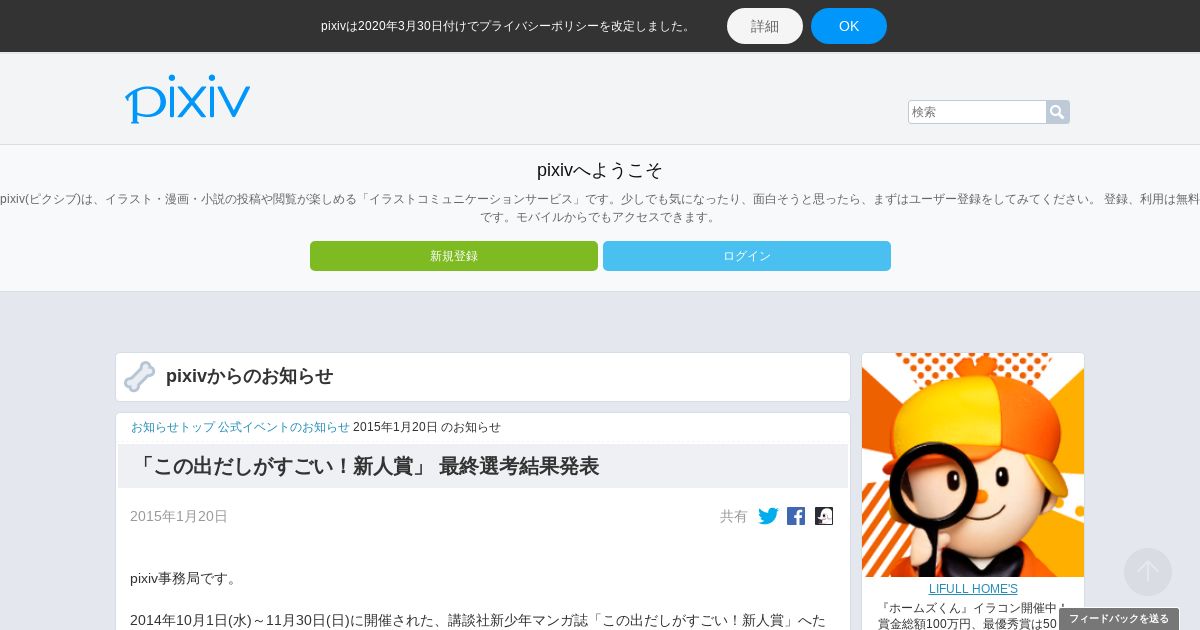Share the notice on Twitter

pyautogui.click(x=768, y=516)
